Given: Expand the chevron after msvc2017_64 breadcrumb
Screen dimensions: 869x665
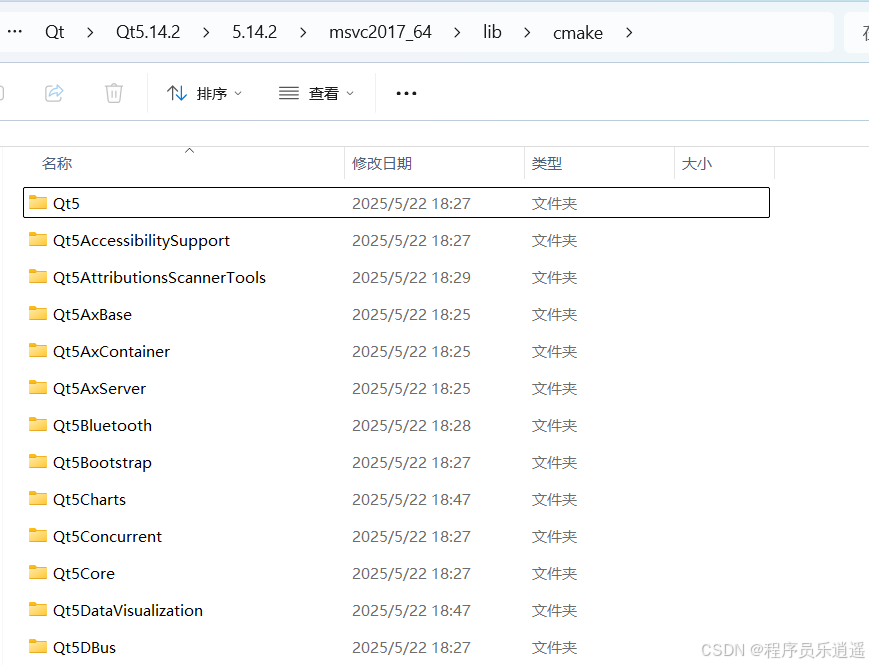Looking at the screenshot, I should click(x=457, y=33).
